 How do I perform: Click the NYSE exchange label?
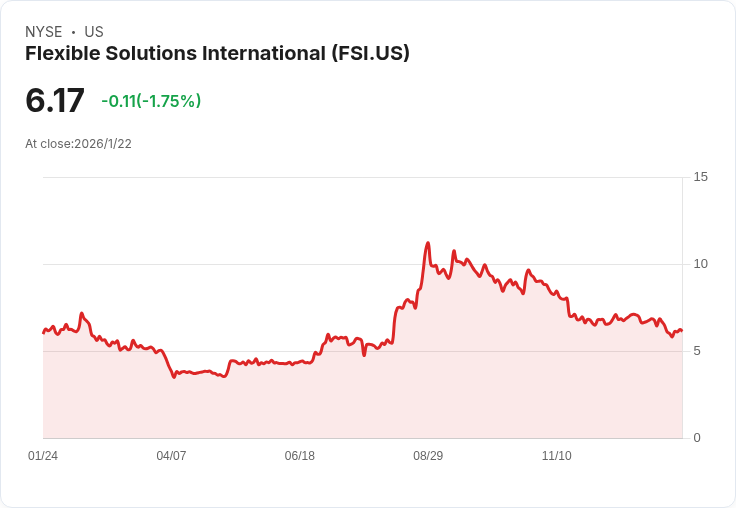(44, 32)
